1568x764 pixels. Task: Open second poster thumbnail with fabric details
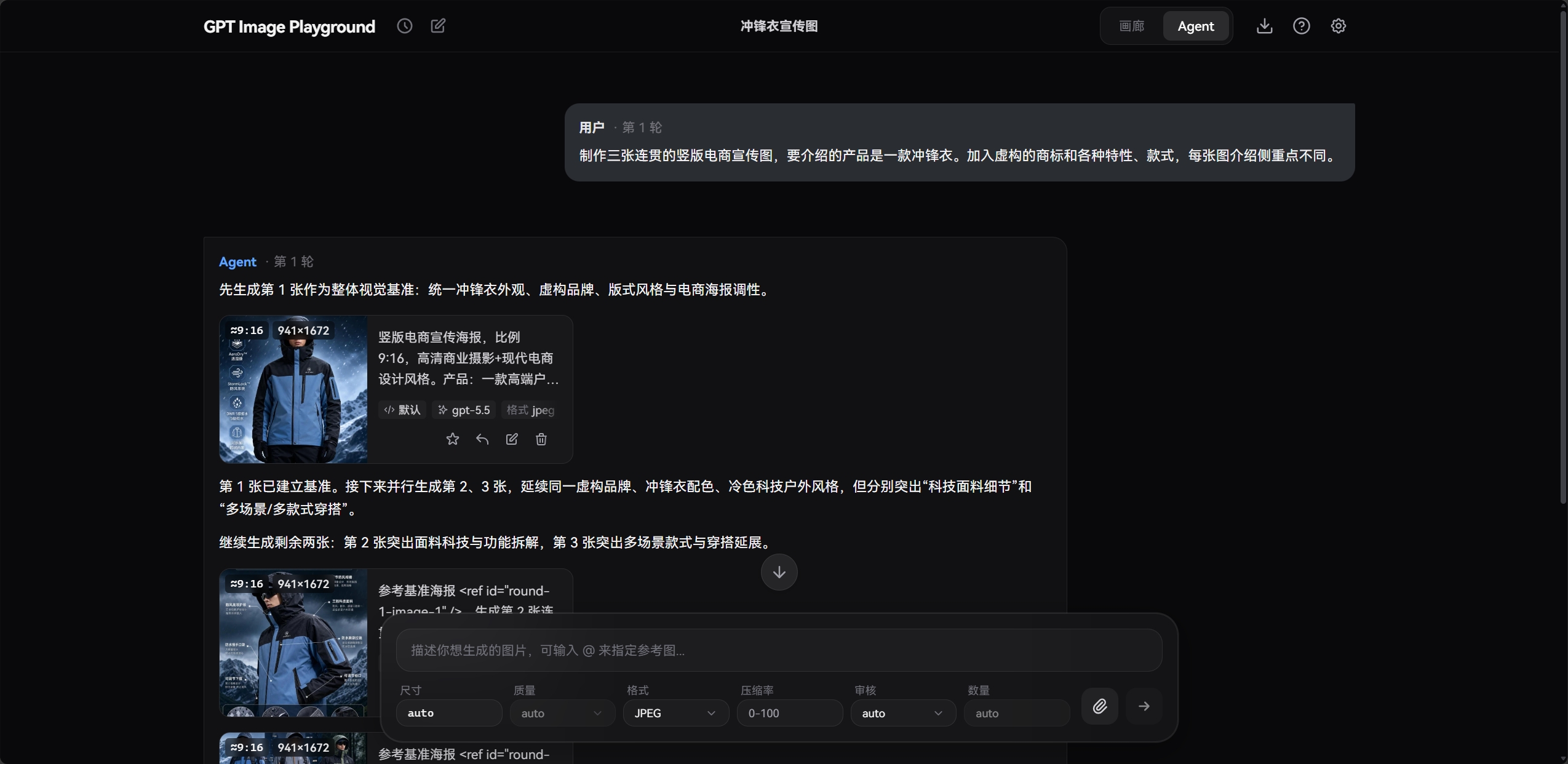pos(293,643)
